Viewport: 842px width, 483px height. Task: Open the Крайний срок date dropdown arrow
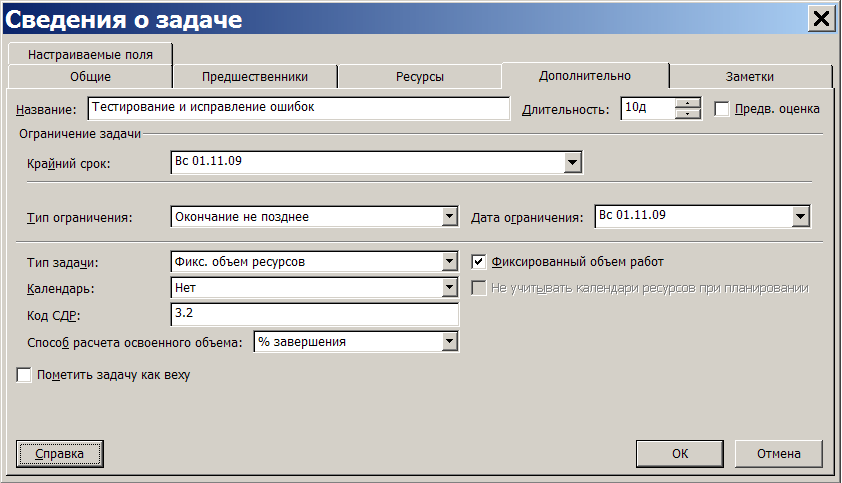click(x=572, y=162)
